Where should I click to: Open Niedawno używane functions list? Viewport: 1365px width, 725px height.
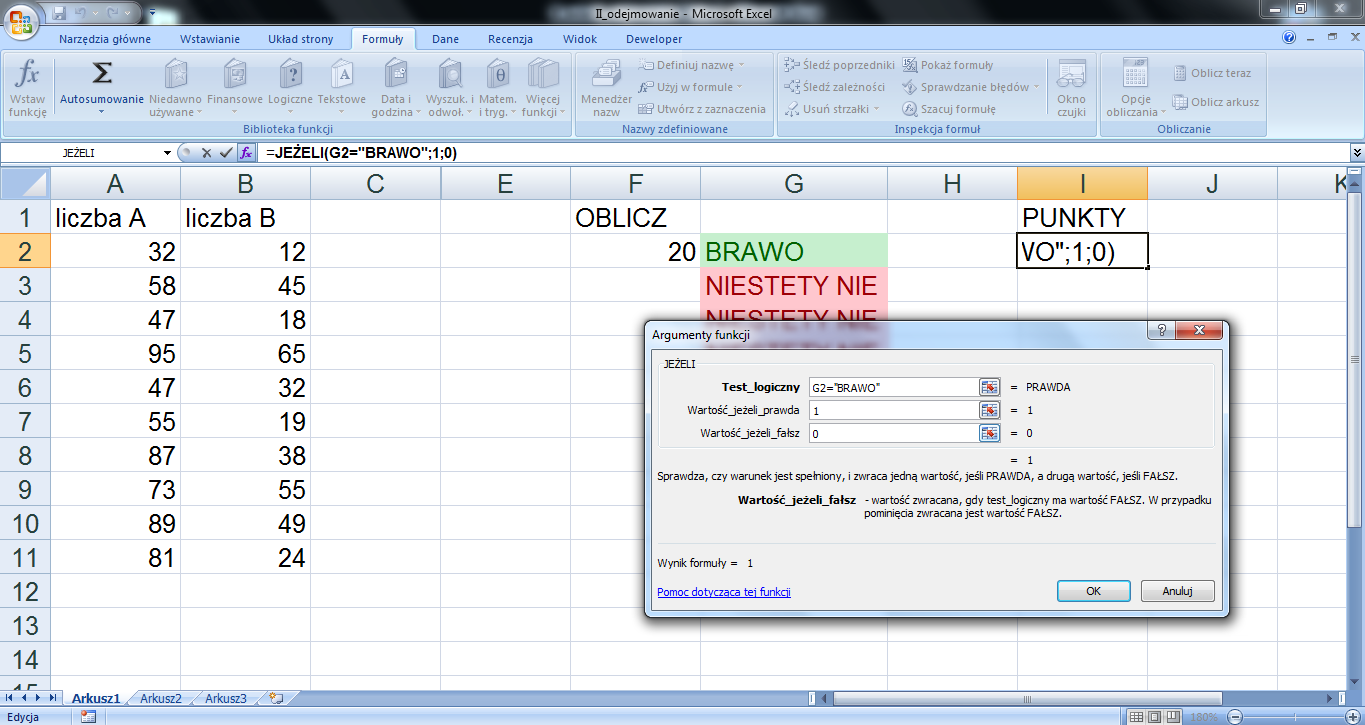point(175,88)
